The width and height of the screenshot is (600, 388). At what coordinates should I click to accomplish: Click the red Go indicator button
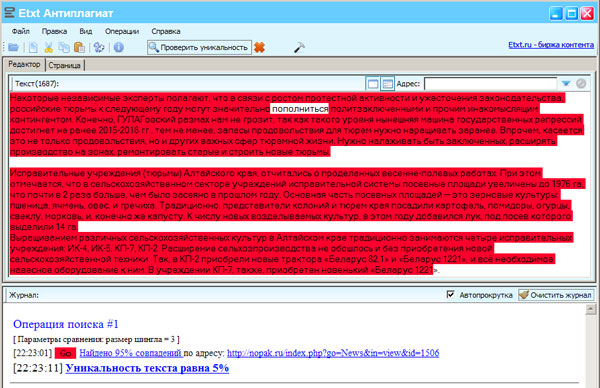coord(65,353)
